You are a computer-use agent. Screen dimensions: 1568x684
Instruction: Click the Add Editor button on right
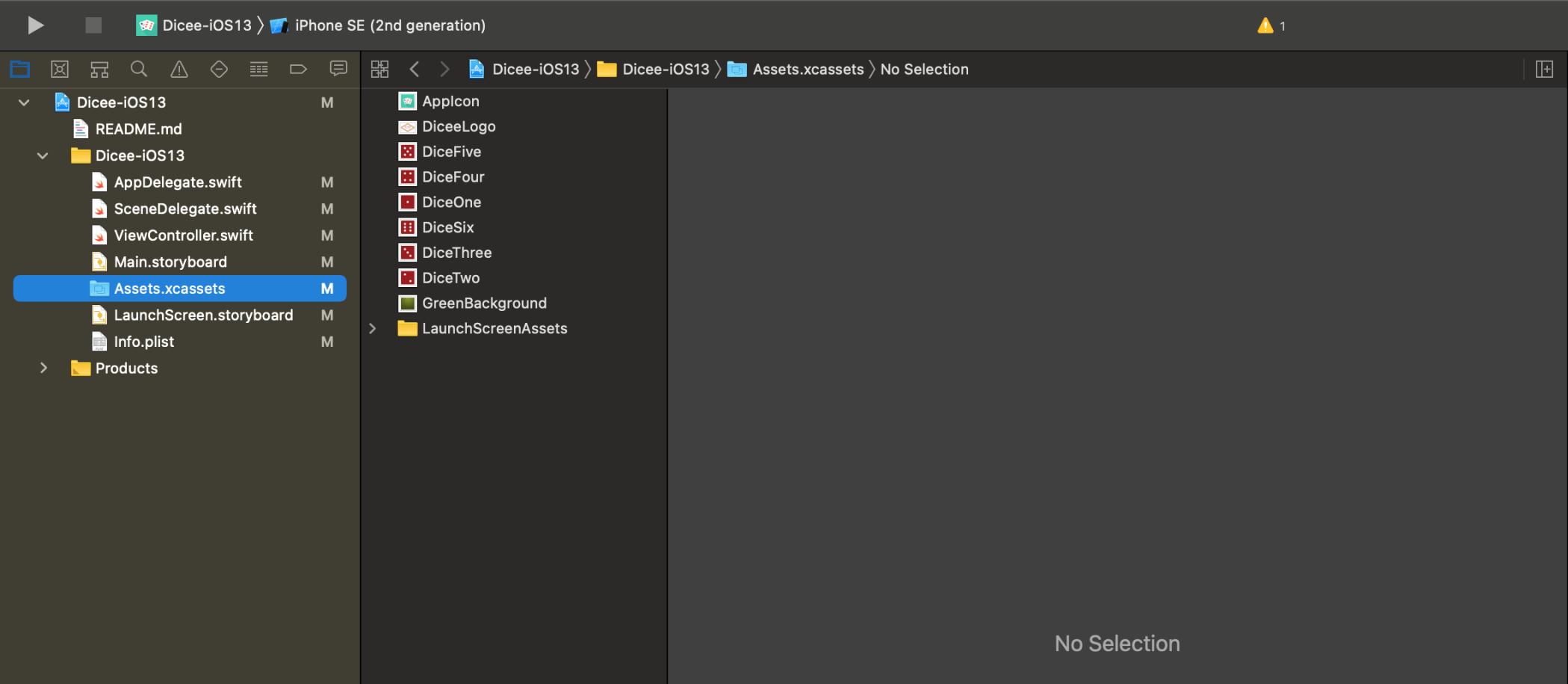click(1544, 70)
